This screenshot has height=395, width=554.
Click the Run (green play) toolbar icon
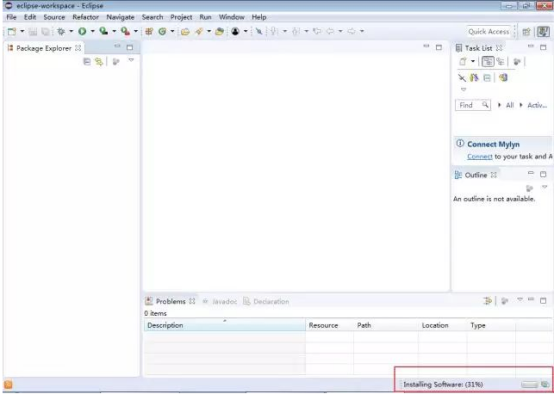point(82,31)
